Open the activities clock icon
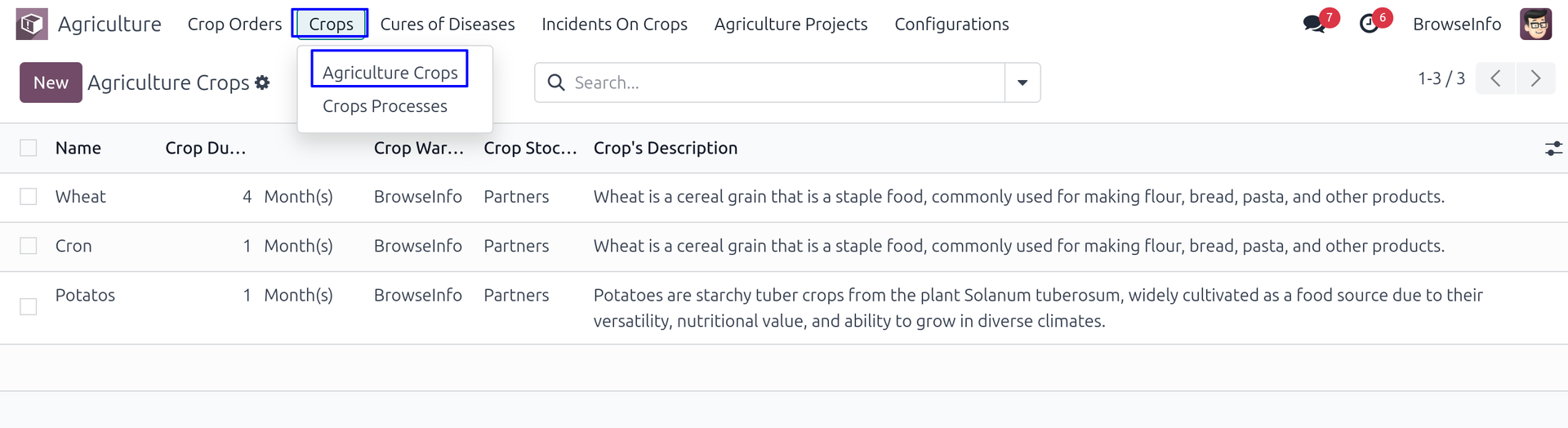This screenshot has height=428, width=1568. pos(1369,24)
